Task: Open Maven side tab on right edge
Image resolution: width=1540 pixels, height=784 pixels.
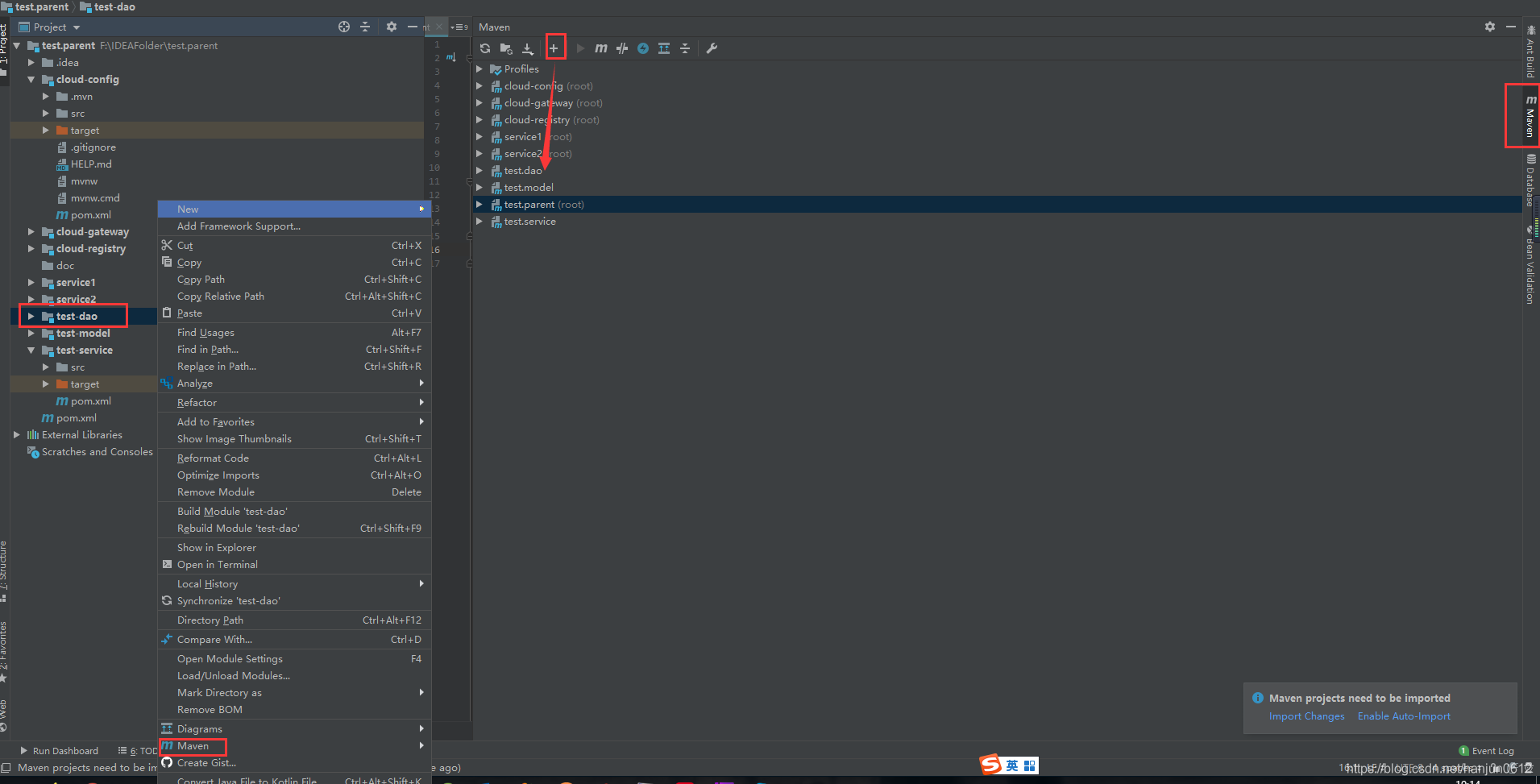Action: (1530, 116)
